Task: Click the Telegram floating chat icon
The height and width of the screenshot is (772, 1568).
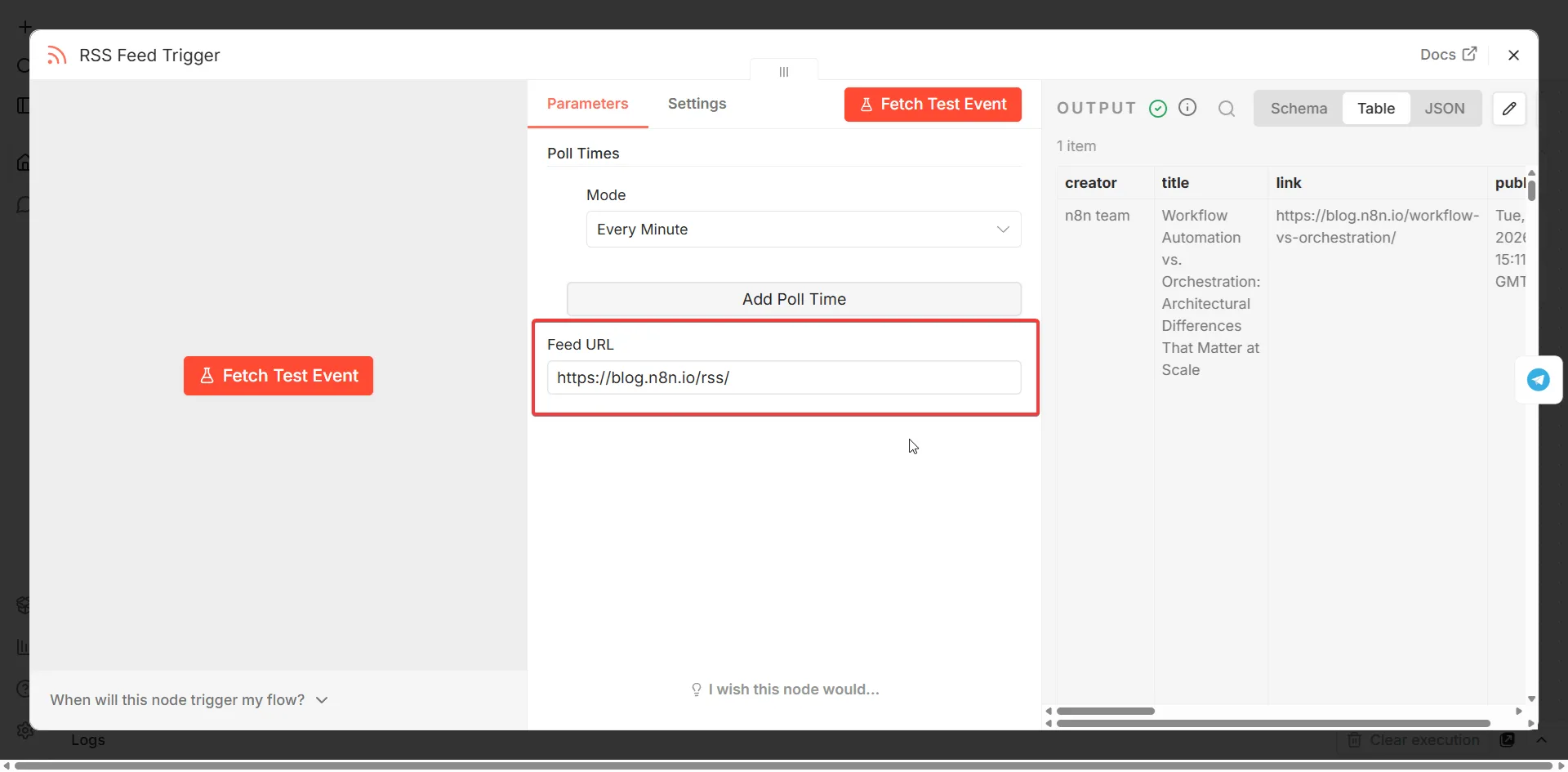Action: pyautogui.click(x=1539, y=380)
